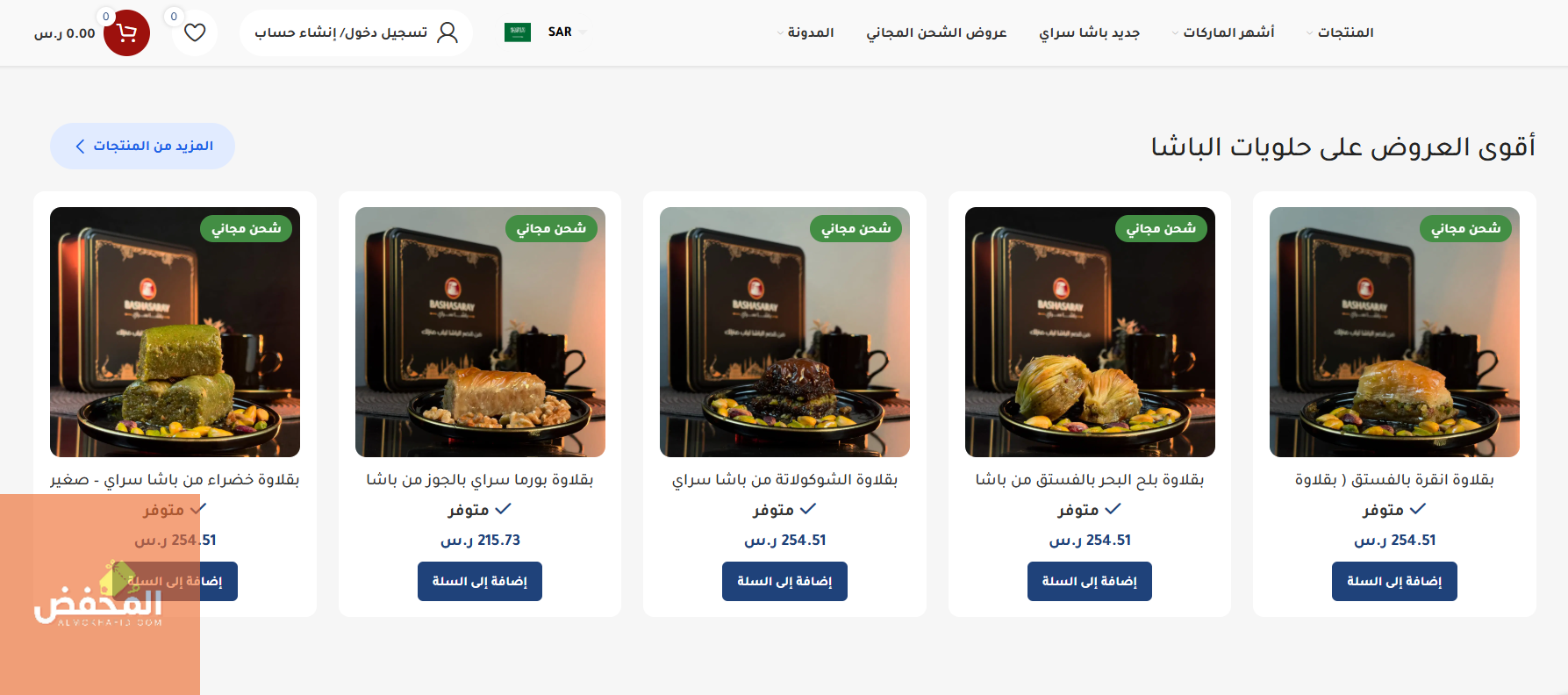Click شحن مجاني badge on chocolate baklava

click(856, 228)
